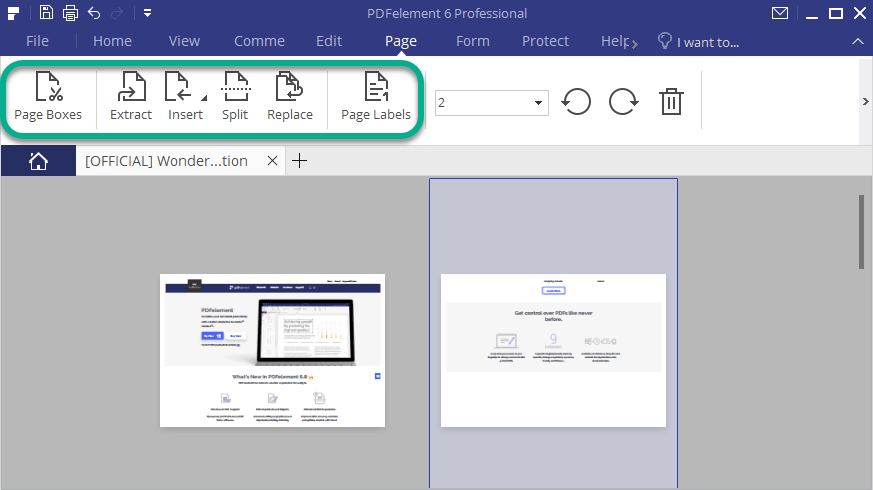Switch to the View tab
The image size is (873, 490).
pyautogui.click(x=184, y=41)
